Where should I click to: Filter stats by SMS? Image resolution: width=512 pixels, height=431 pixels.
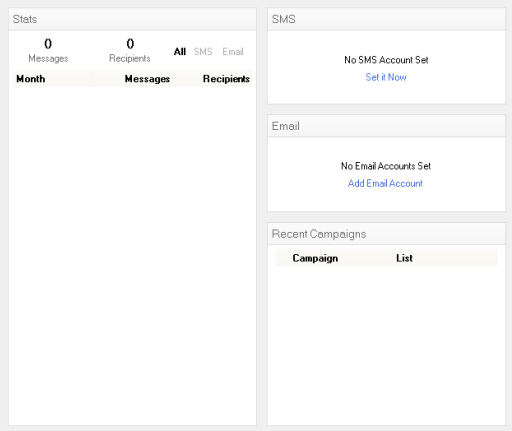coord(203,52)
